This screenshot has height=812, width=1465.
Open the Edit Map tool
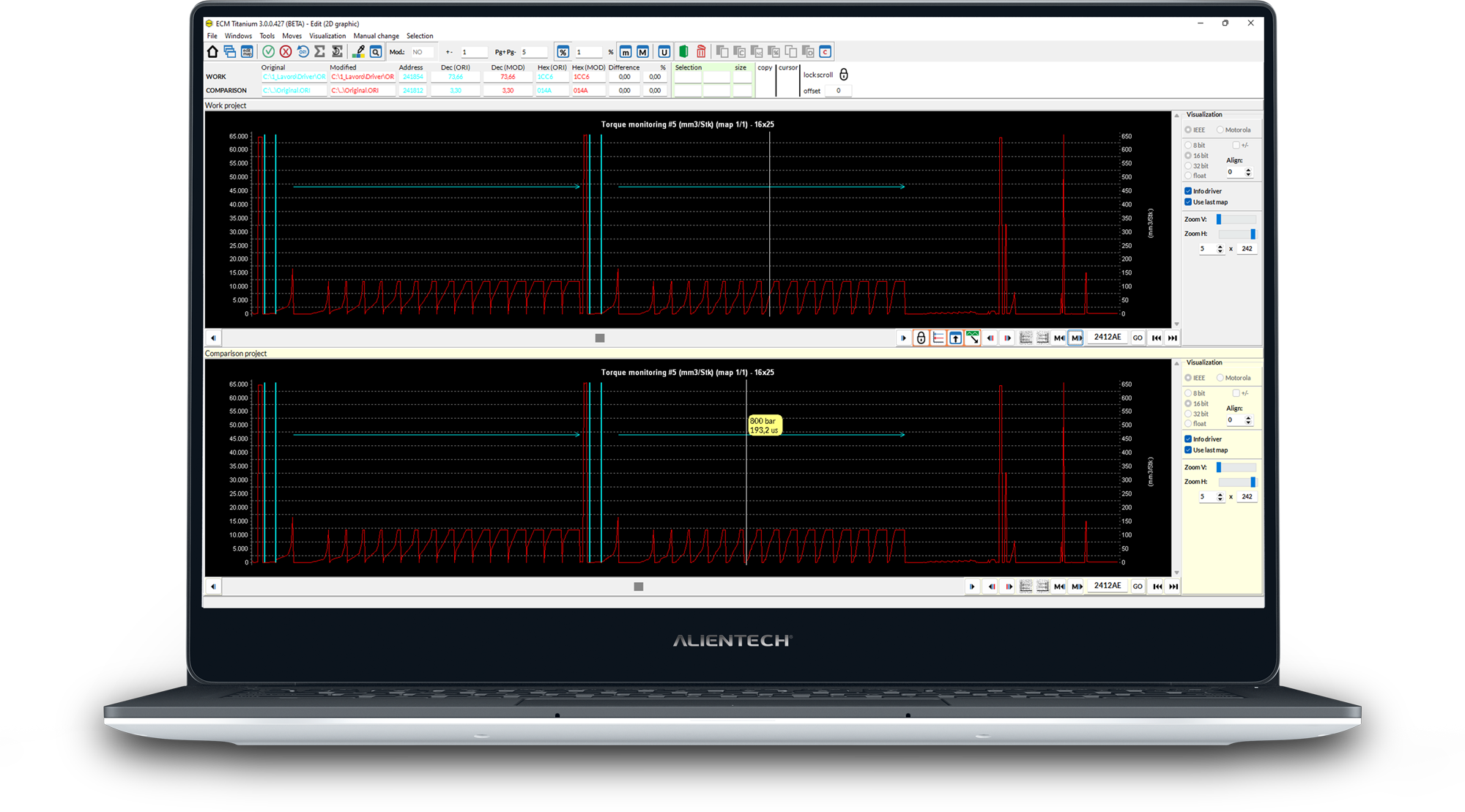tap(247, 51)
